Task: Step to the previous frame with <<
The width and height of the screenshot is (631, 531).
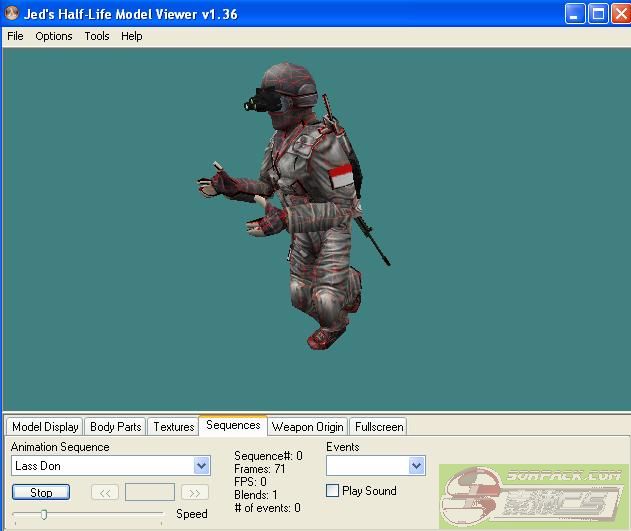Action: [x=105, y=493]
